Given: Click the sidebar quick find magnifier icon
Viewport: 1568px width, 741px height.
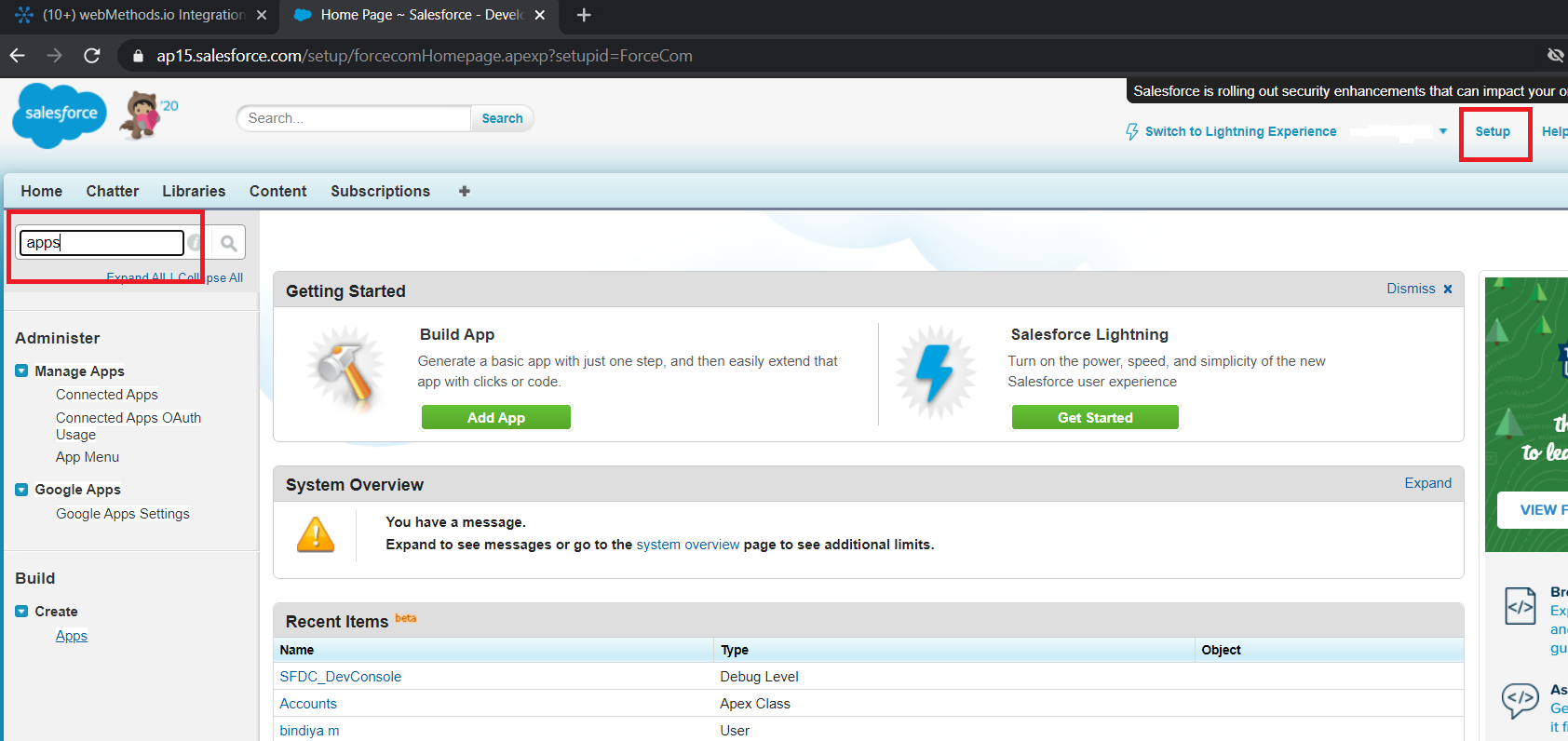Looking at the screenshot, I should click(228, 243).
